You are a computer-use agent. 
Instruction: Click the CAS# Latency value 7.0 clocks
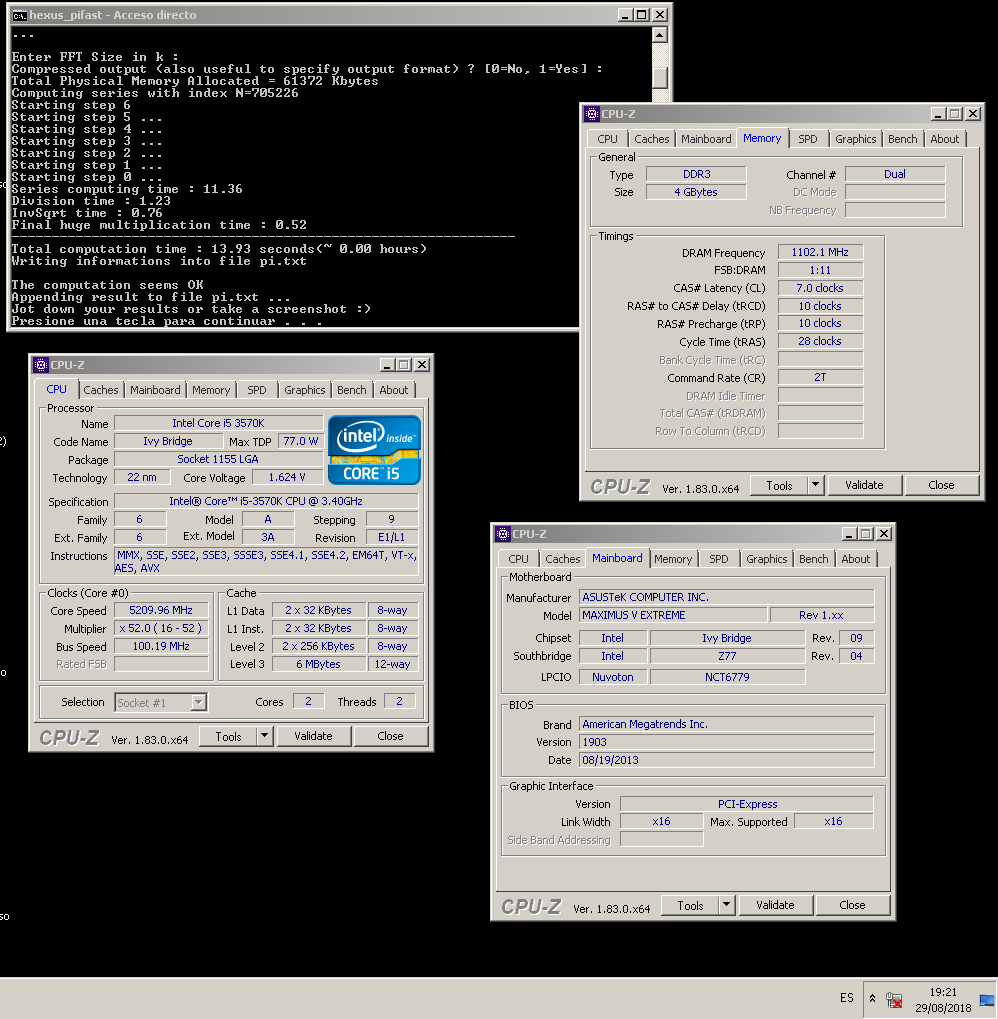pos(820,288)
